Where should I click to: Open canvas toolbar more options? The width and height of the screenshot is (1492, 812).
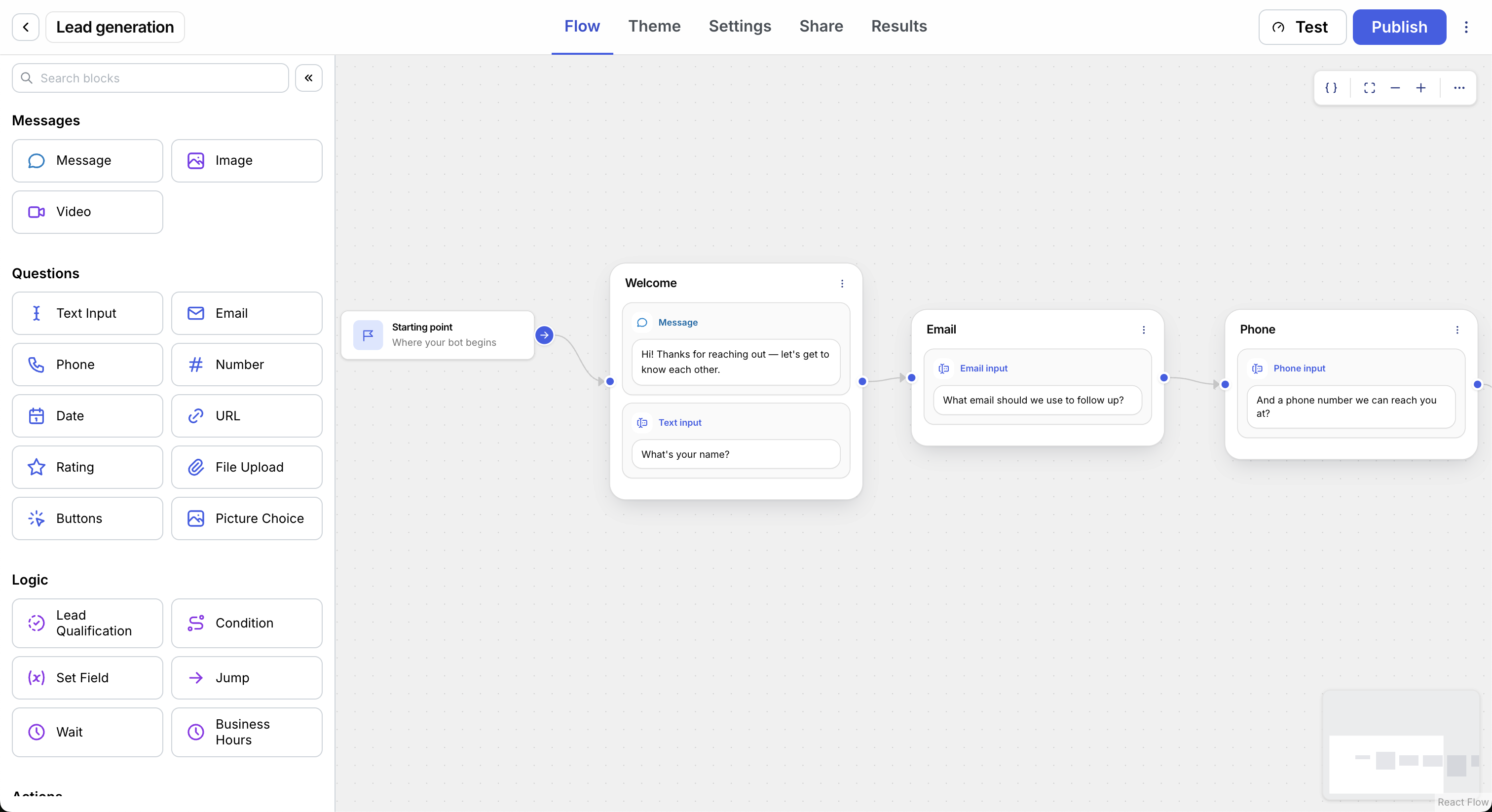pyautogui.click(x=1459, y=88)
